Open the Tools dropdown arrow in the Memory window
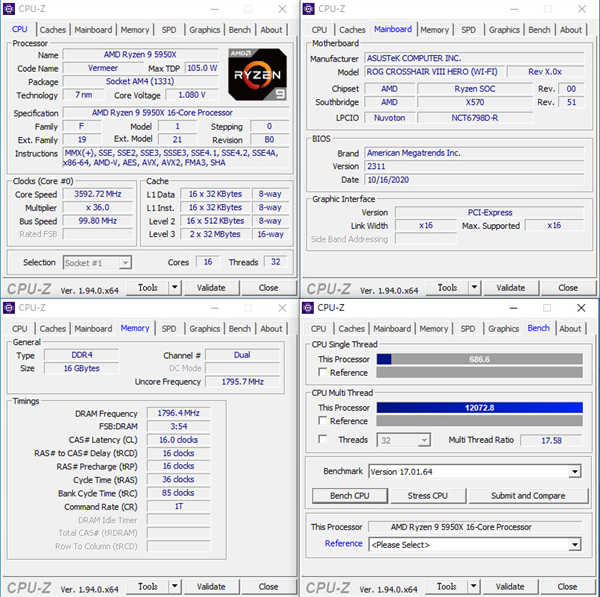Screen dimensions: 600x597 [174, 586]
